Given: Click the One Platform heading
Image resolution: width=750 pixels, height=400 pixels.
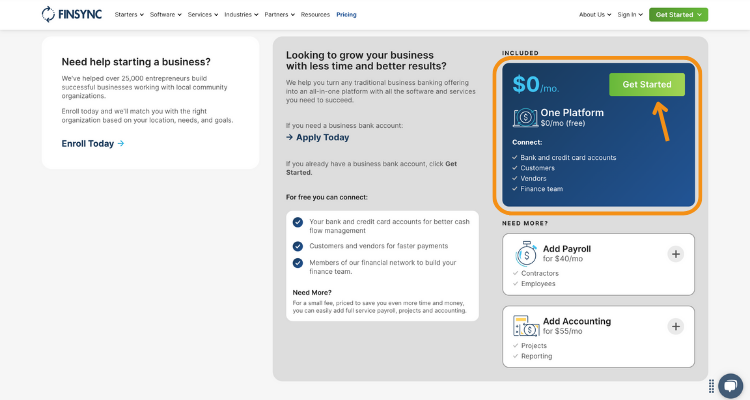Looking at the screenshot, I should (x=572, y=113).
